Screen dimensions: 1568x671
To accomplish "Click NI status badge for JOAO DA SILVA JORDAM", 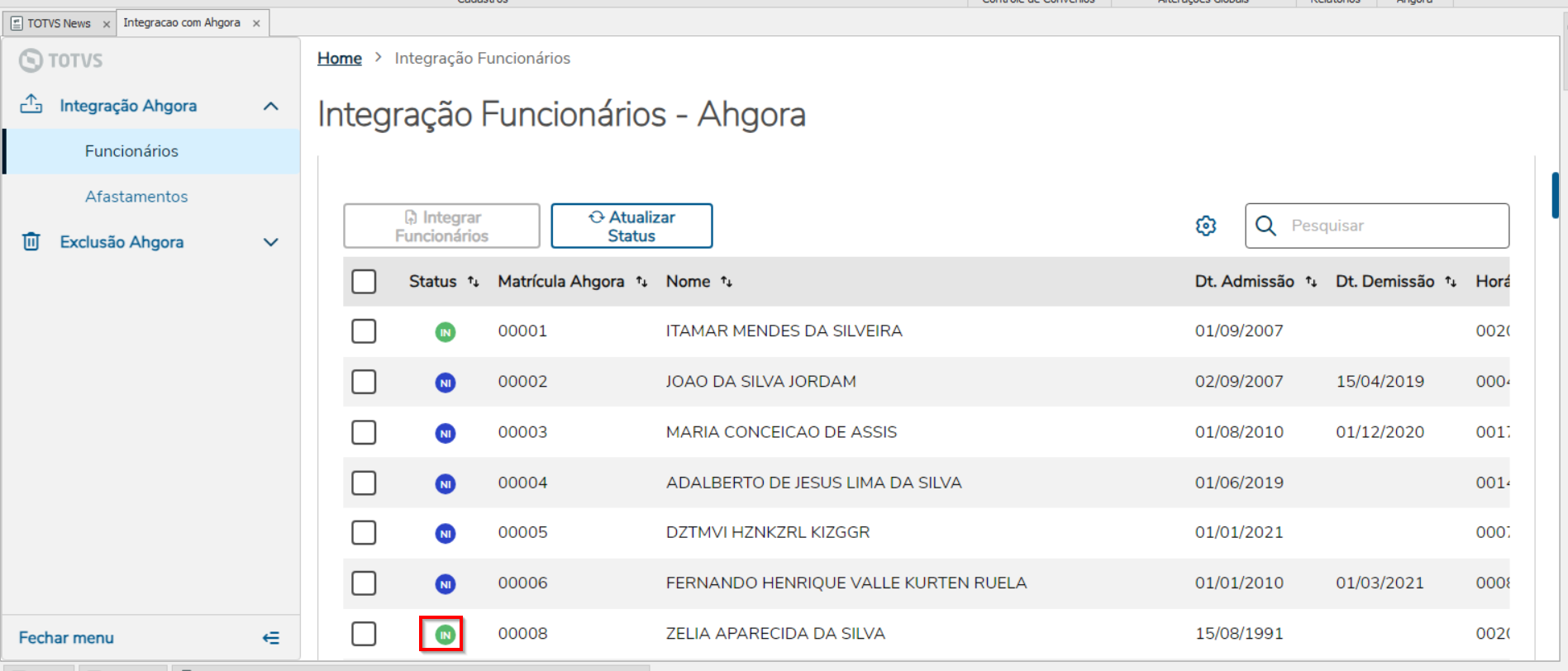I will 446,383.
